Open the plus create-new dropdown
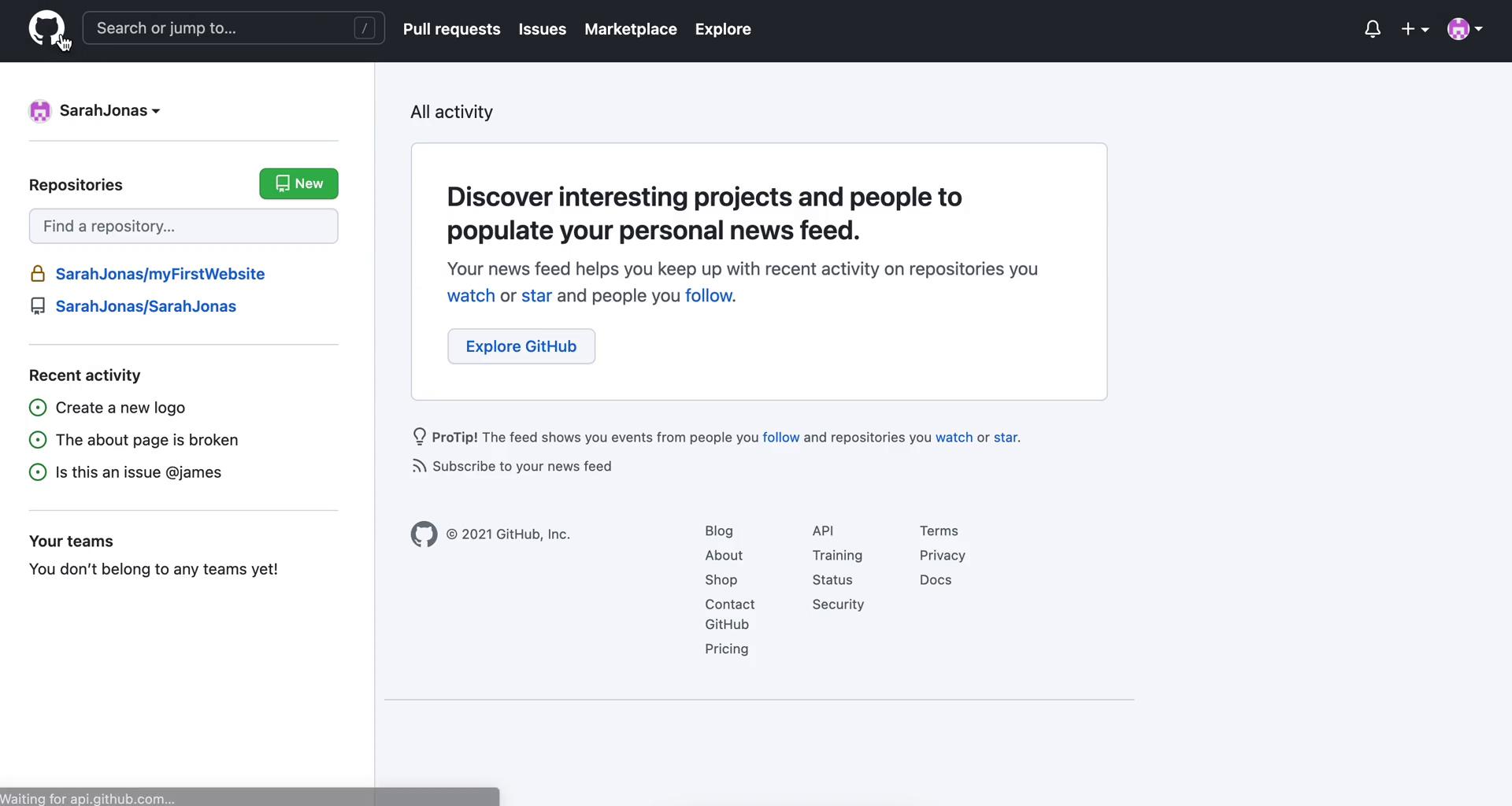The image size is (1512, 806). [x=1415, y=29]
